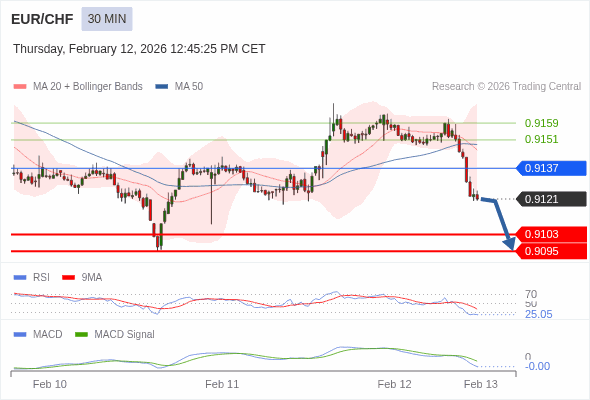Click the MACD value -0.00
590x400 pixels.
pyautogui.click(x=537, y=366)
